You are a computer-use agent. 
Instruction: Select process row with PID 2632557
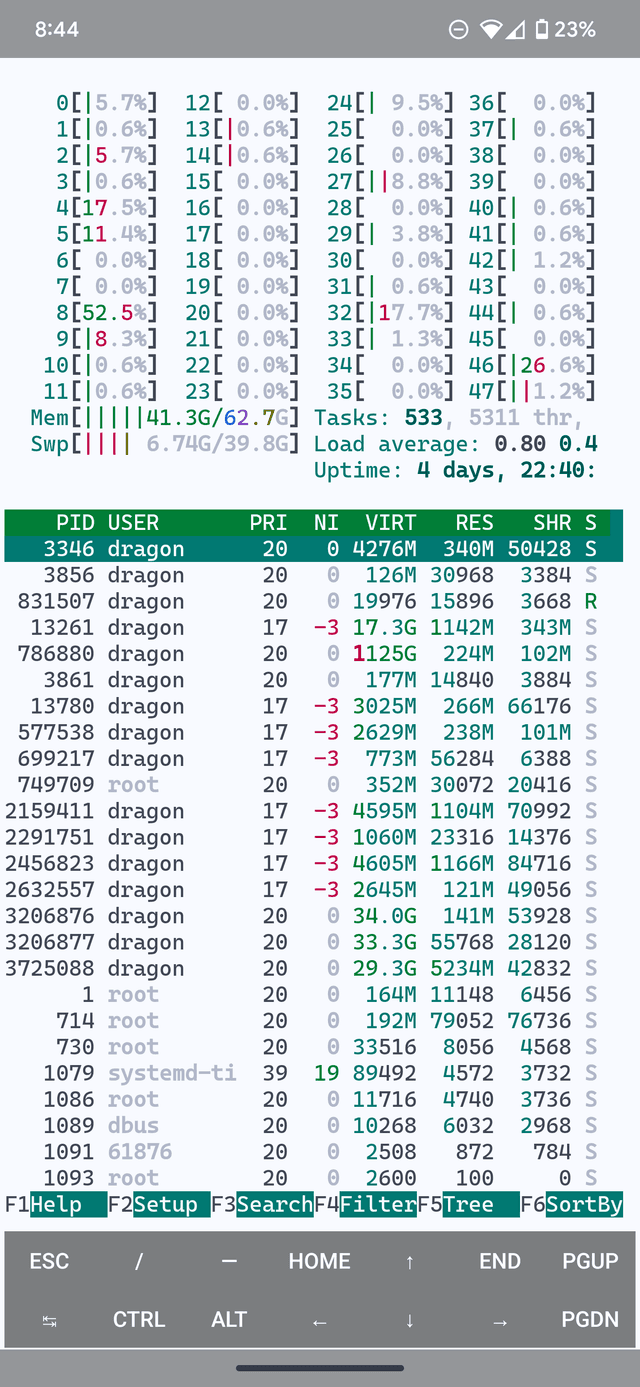(314, 889)
